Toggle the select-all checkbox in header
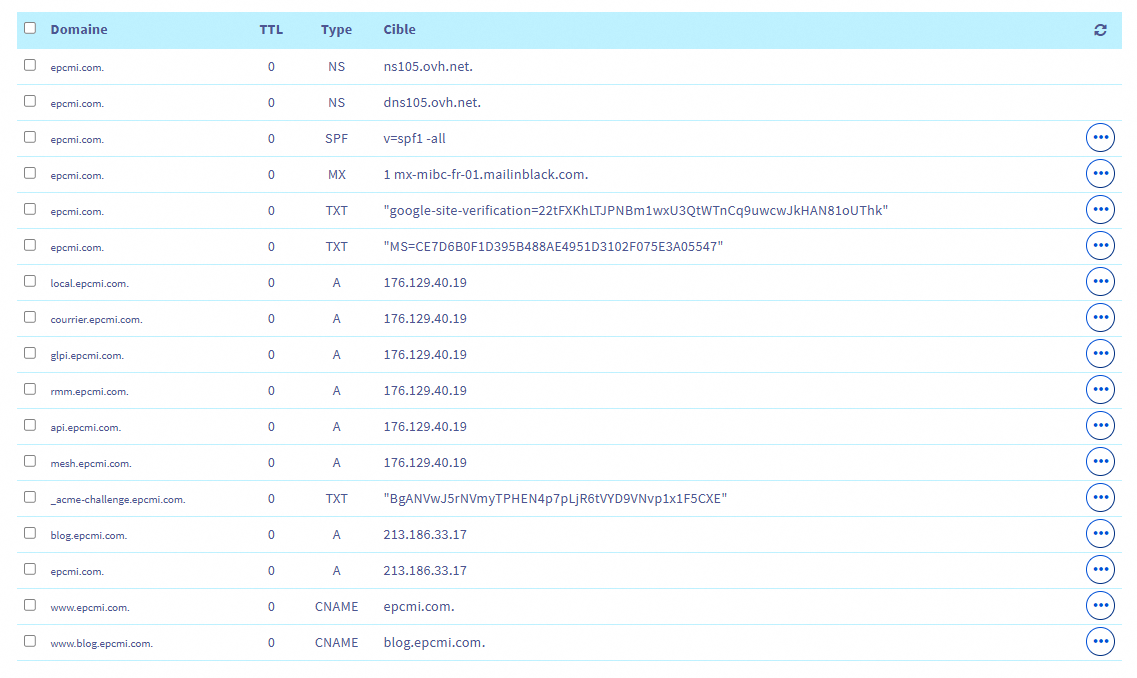This screenshot has height=678, width=1137. tap(30, 28)
